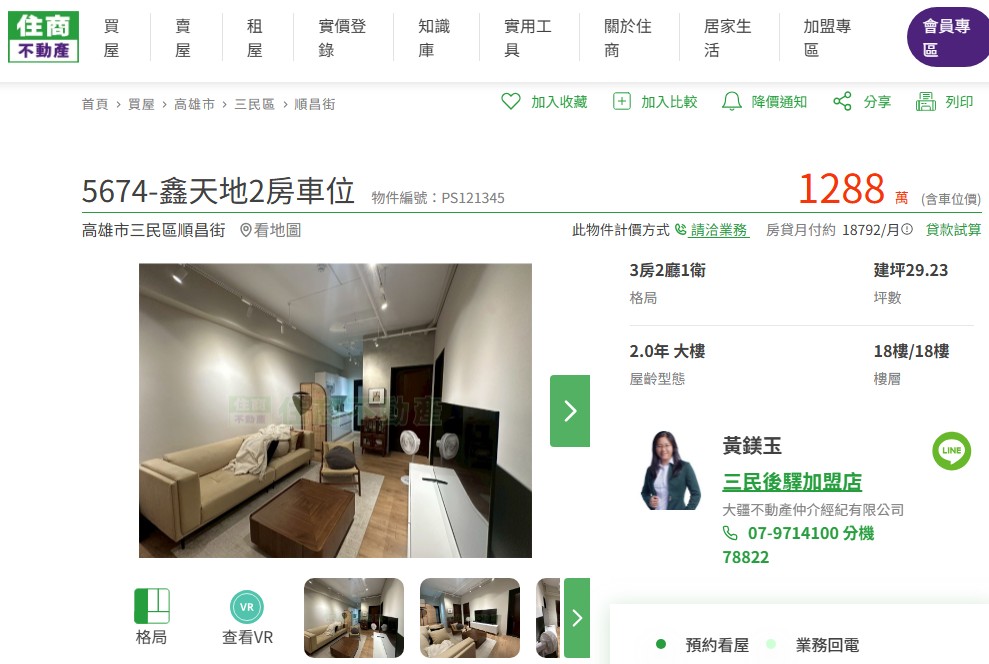This screenshot has width=989, height=664.
Task: Click the 住商不動產 logo
Action: 44,37
